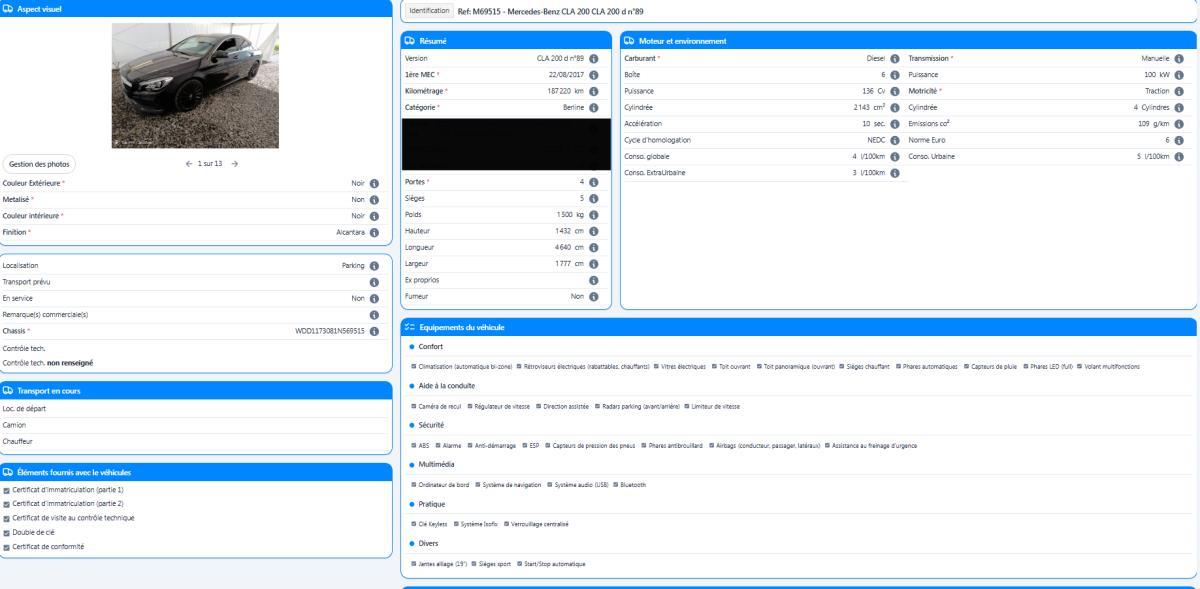Click the black Mercedes car photo
Screen dimensions: 1200x589
(195, 85)
